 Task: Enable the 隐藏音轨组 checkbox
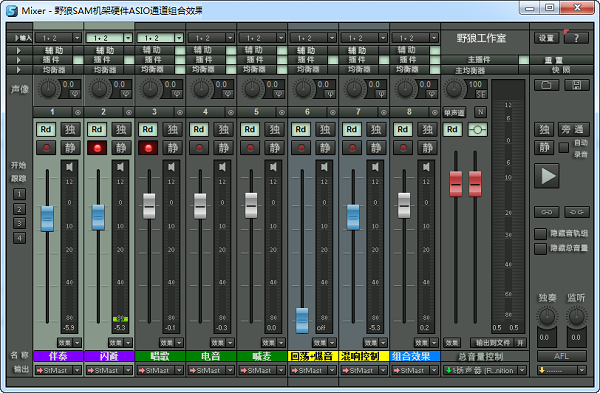click(x=540, y=233)
